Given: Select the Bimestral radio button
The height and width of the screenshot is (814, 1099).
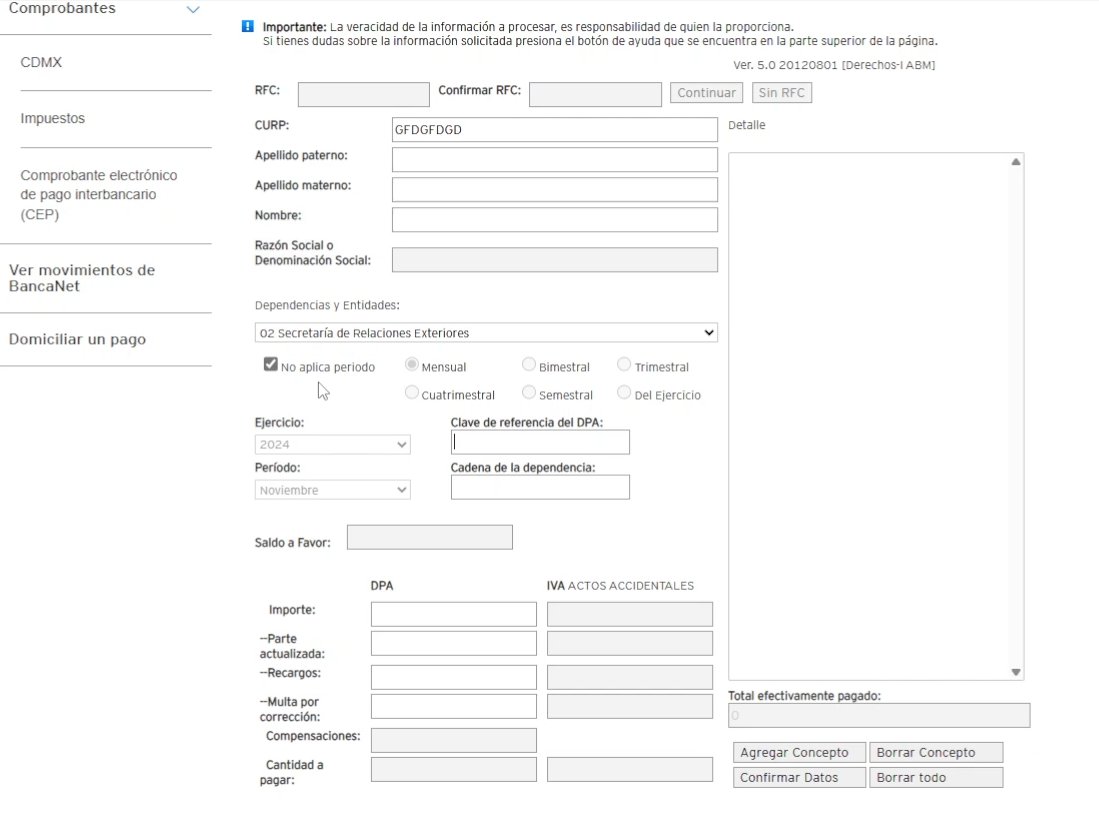Looking at the screenshot, I should [529, 364].
